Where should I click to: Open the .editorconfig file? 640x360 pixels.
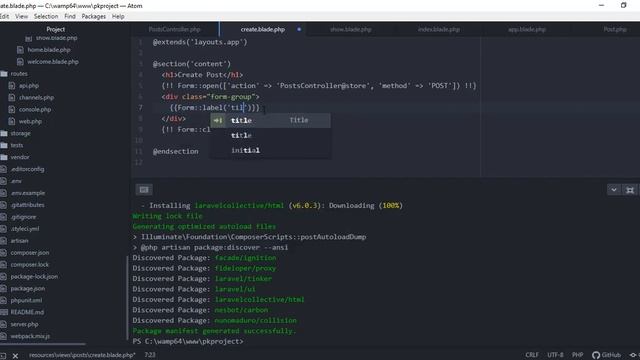click(x=27, y=169)
